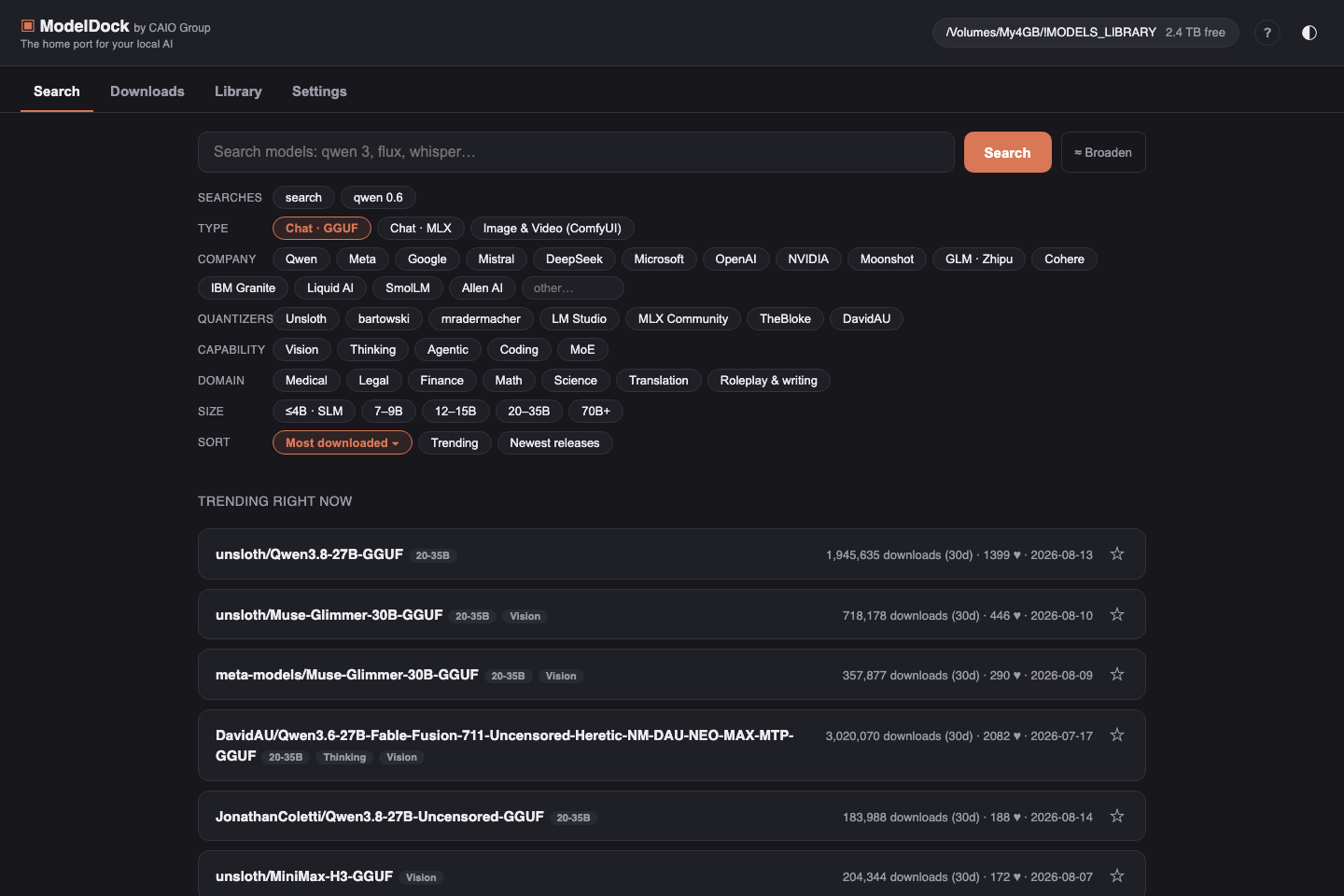Image resolution: width=1344 pixels, height=896 pixels.
Task: Select the TheBloke quantizer filter
Action: (785, 319)
